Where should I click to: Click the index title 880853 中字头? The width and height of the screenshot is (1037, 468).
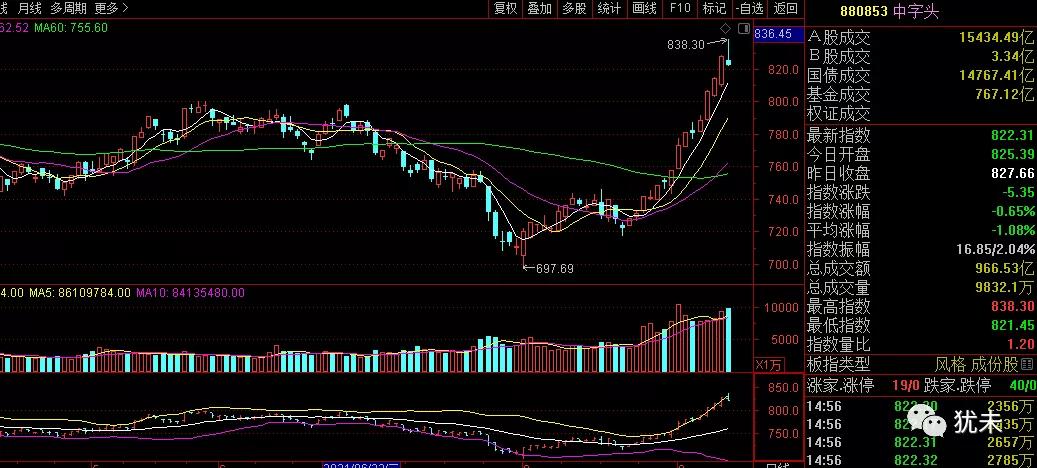coord(890,11)
